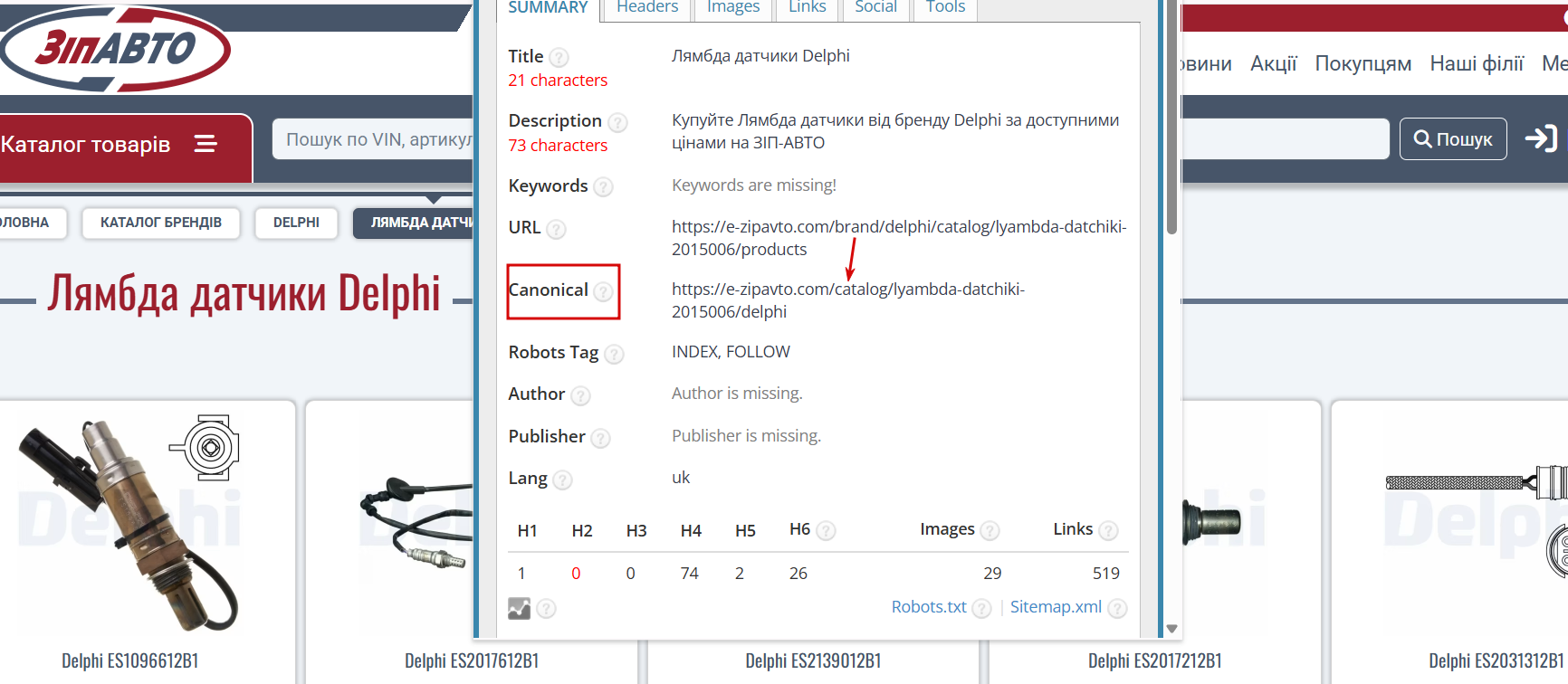This screenshot has width=1568, height=684.
Task: Click the DELPHI breadcrumb
Action: 296,223
